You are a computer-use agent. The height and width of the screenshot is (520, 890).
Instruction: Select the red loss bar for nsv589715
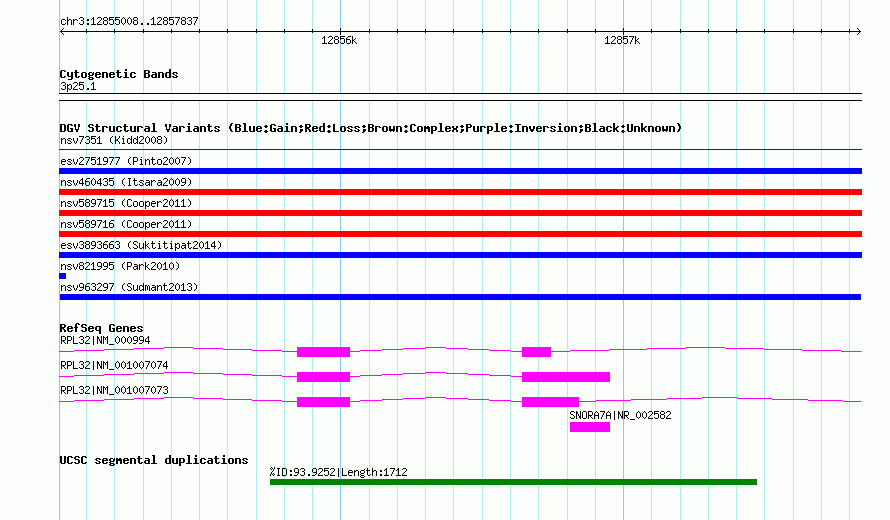coord(460,213)
